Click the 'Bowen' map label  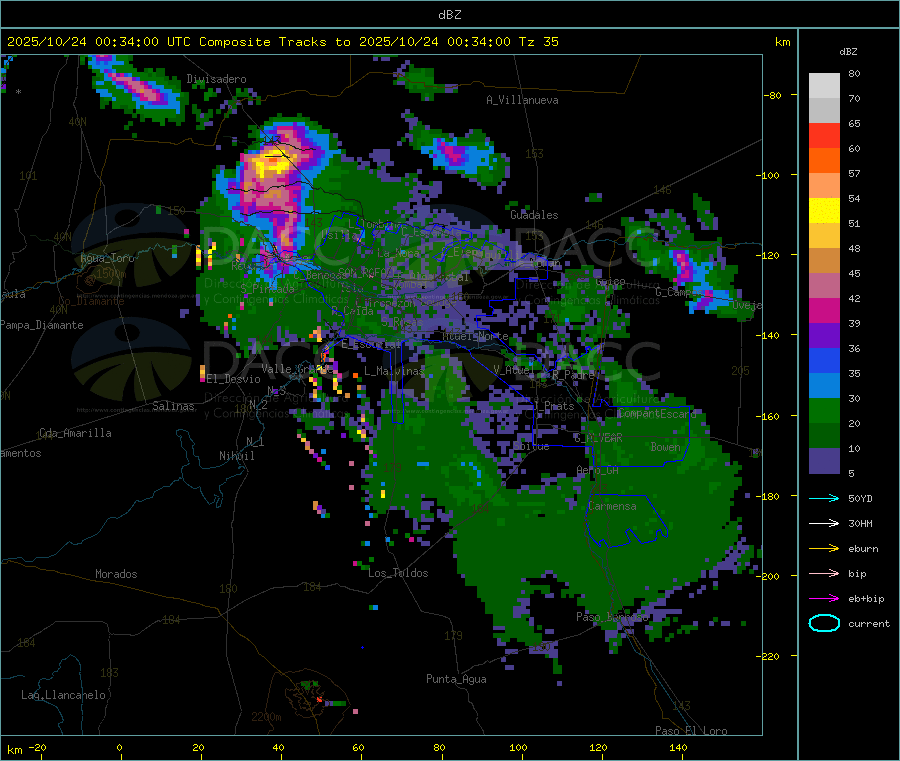click(x=665, y=446)
